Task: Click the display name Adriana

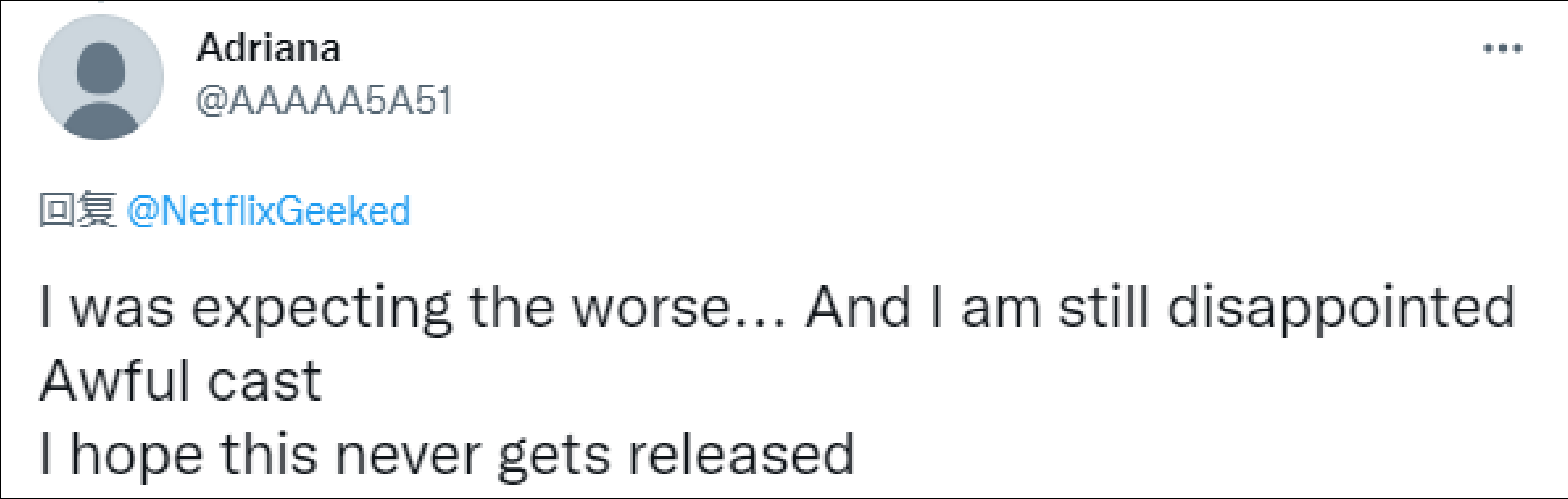Action: (269, 48)
